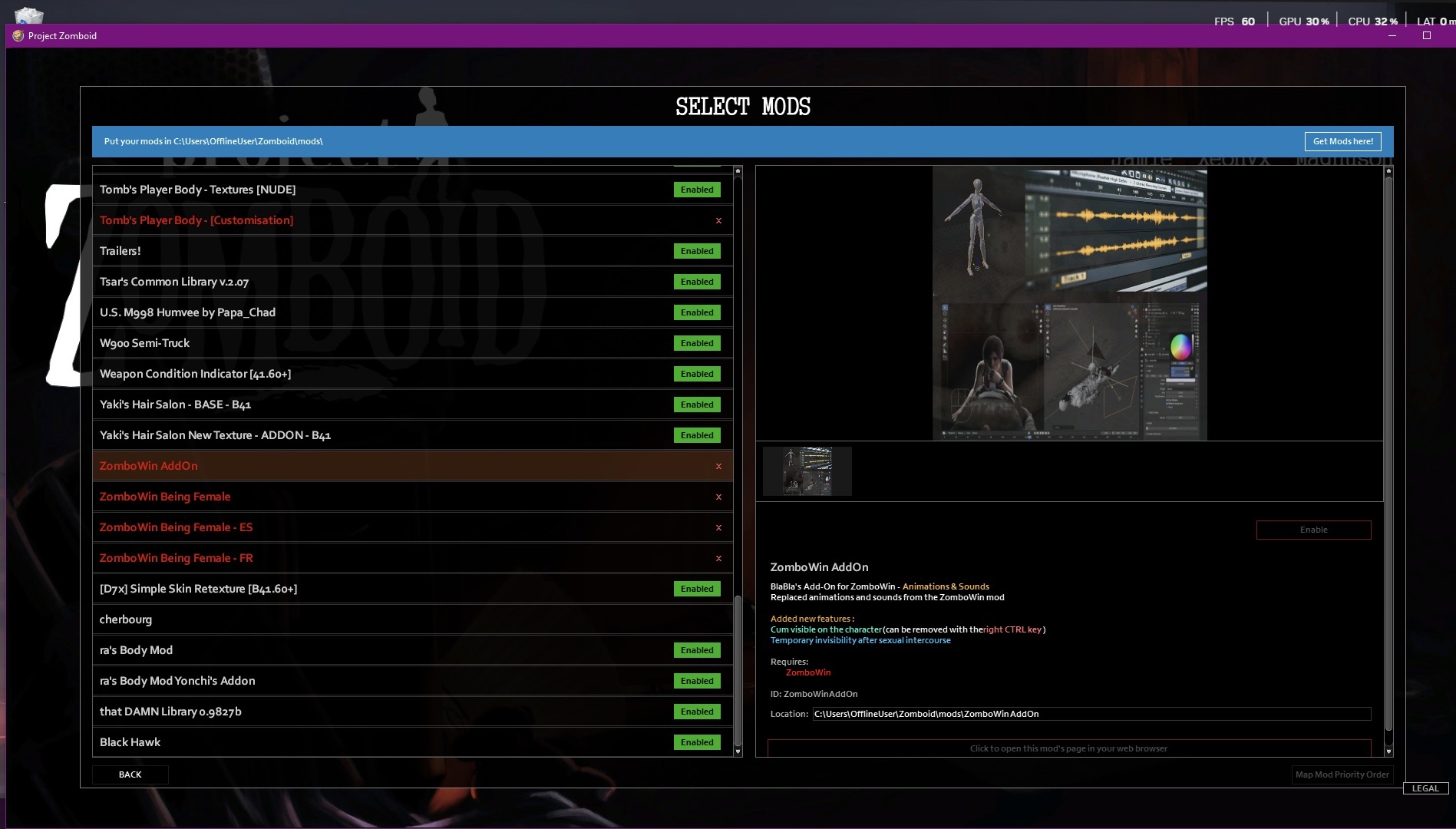Click the mod list scroll up arrow
Image resolution: width=1456 pixels, height=829 pixels.
tap(738, 171)
